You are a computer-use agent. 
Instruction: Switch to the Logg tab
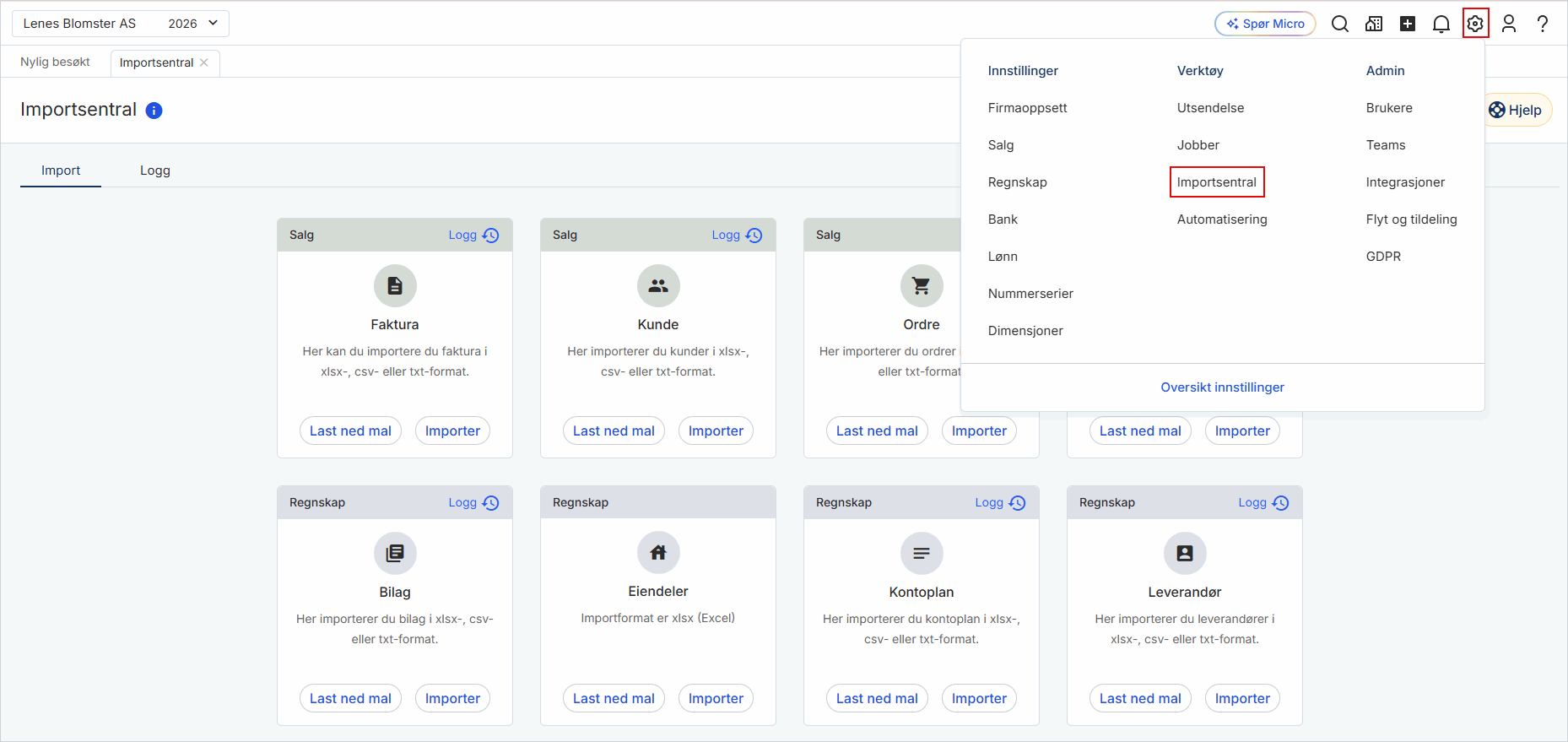click(x=155, y=171)
